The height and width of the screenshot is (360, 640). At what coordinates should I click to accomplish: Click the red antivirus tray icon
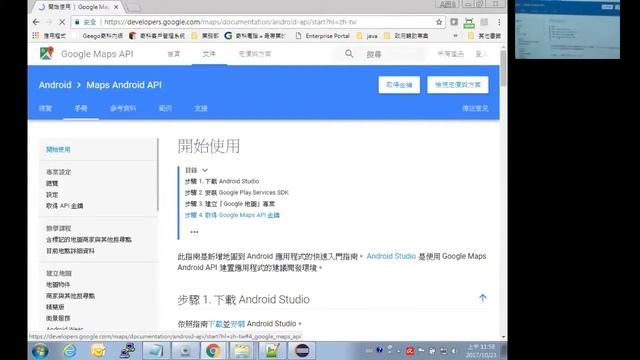pos(410,351)
